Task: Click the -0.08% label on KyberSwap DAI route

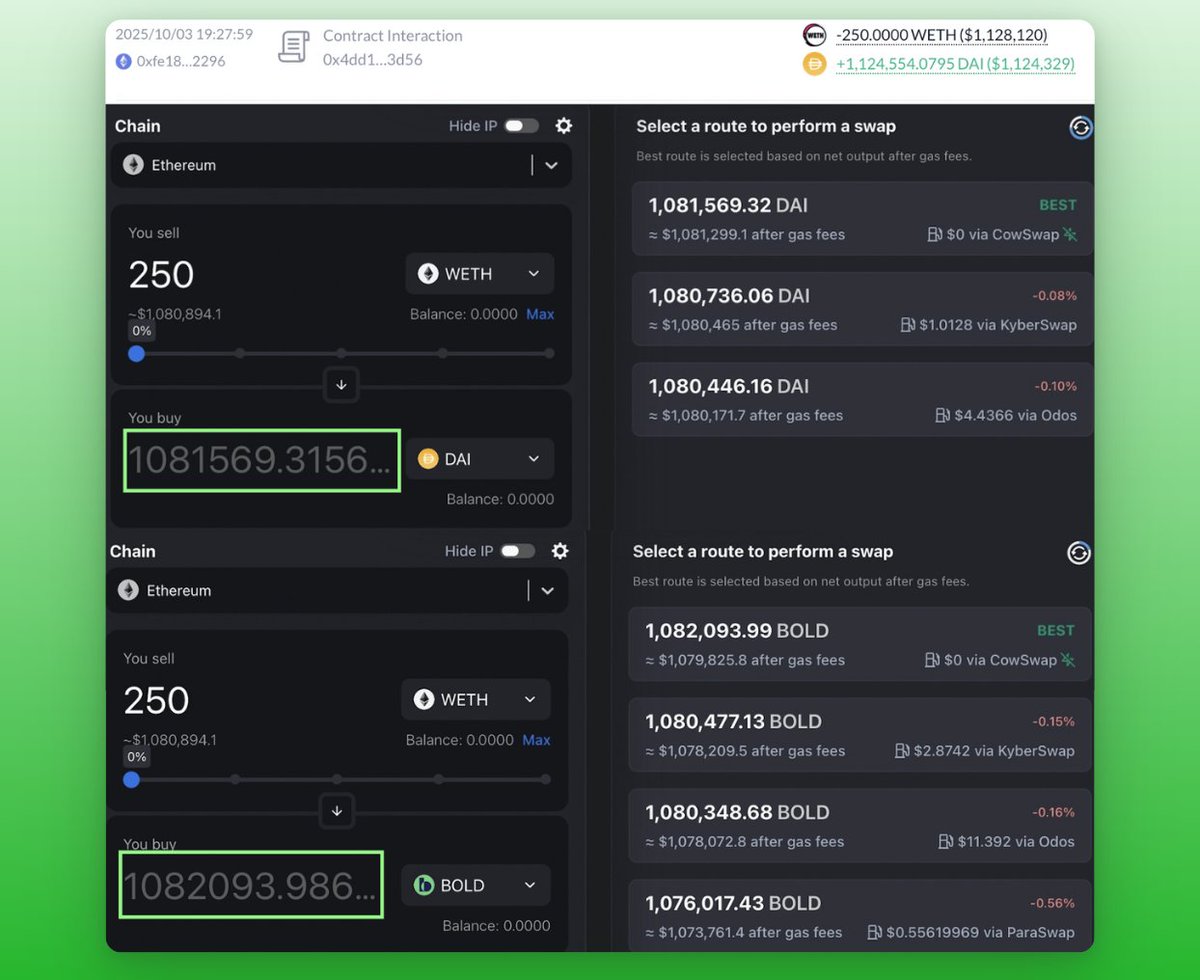Action: (1054, 295)
